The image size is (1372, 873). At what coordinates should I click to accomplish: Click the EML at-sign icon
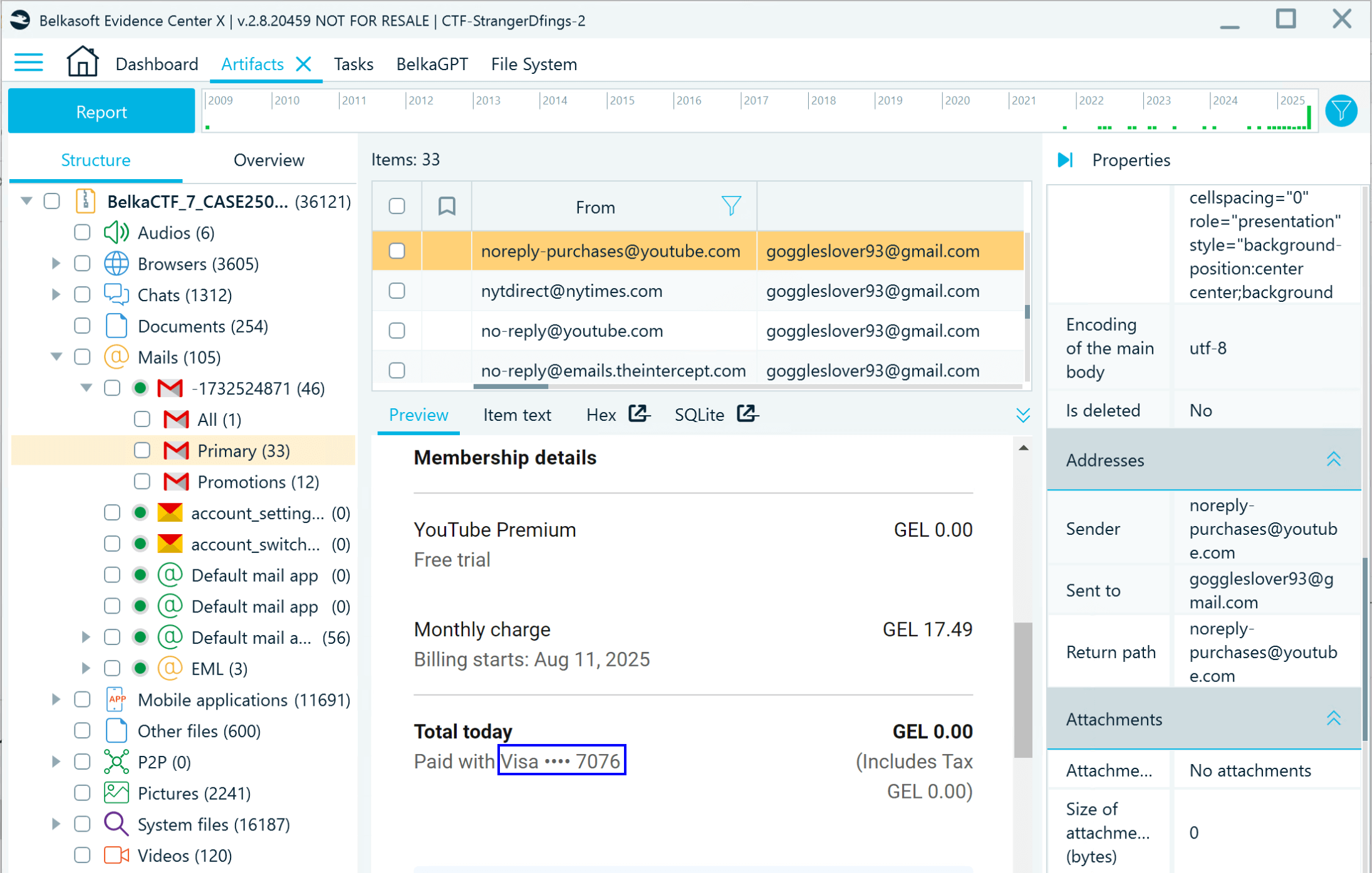tap(170, 668)
